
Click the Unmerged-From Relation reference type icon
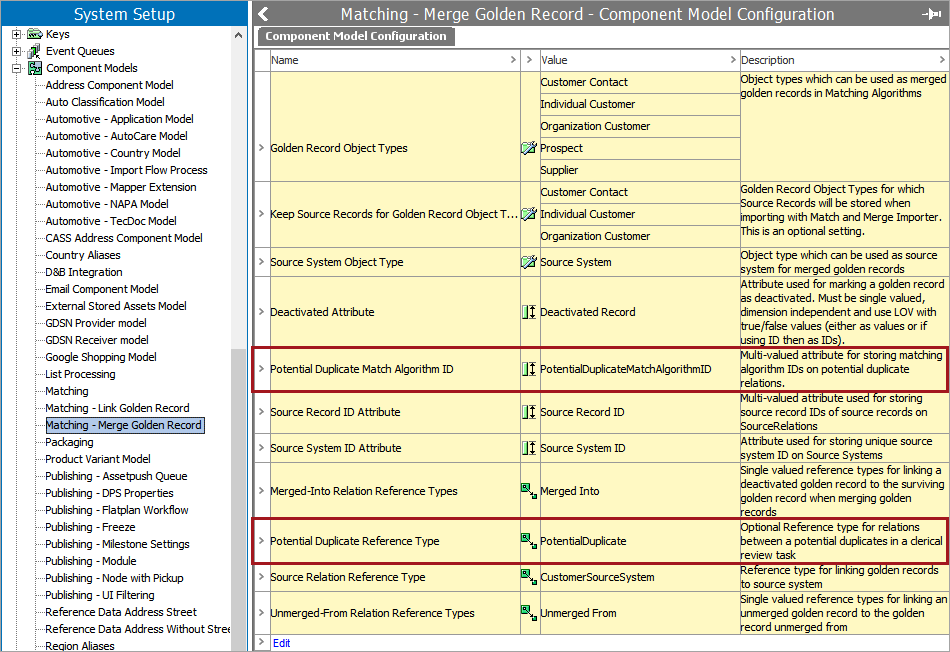click(529, 613)
